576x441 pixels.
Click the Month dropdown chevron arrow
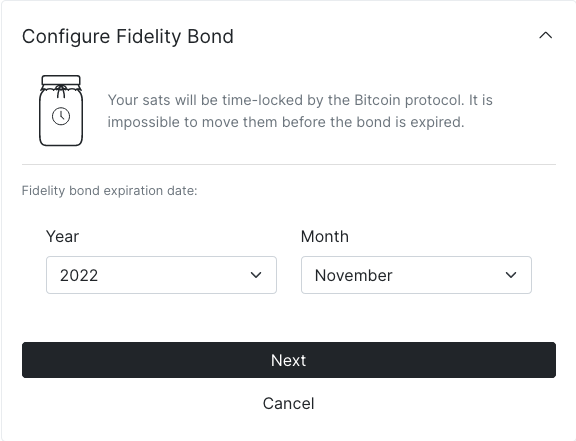[511, 275]
